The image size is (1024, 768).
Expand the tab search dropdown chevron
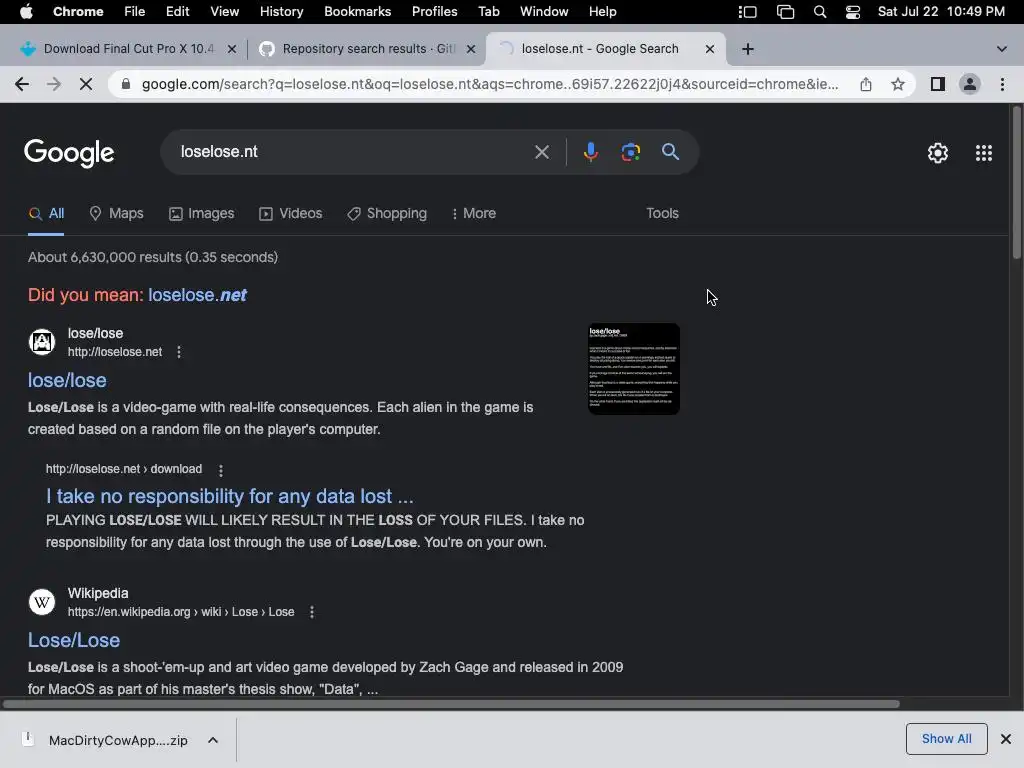(1002, 49)
